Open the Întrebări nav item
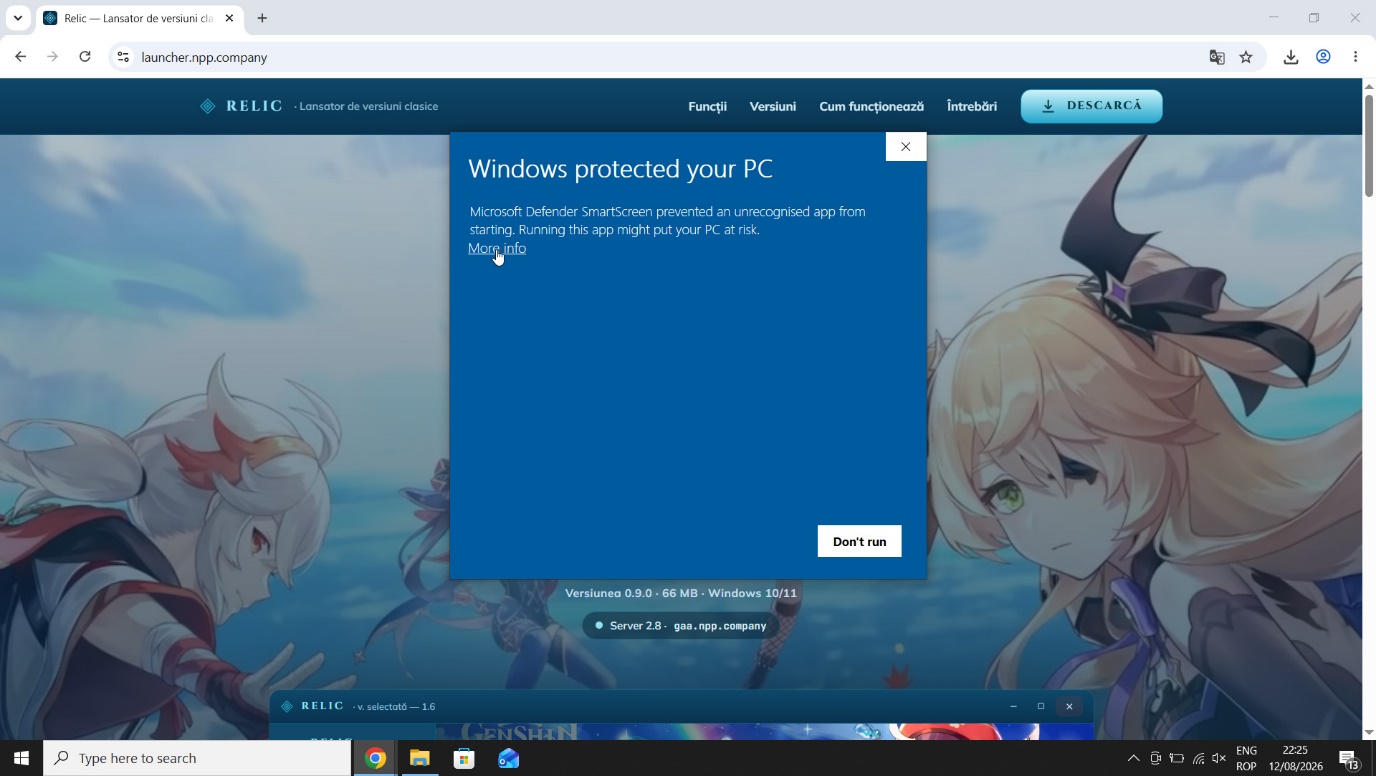This screenshot has width=1376, height=776. (x=972, y=106)
